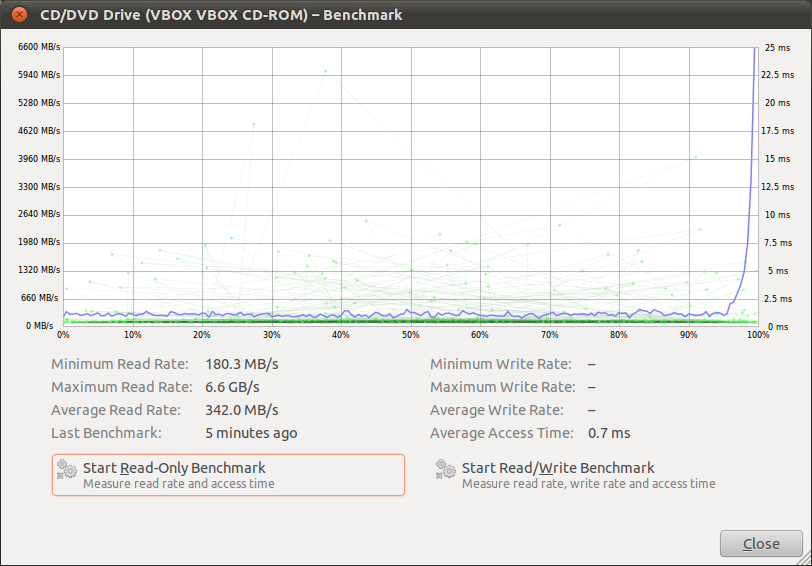
Task: Click the Close button
Action: click(761, 543)
